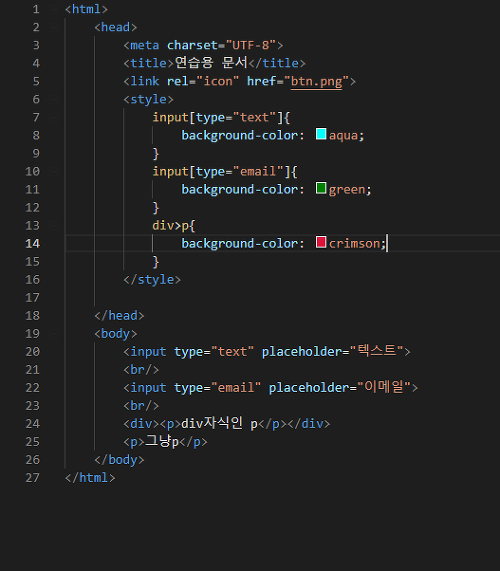Image resolution: width=500 pixels, height=571 pixels.
Task: Click line number 5 in the gutter
Action: [x=36, y=81]
